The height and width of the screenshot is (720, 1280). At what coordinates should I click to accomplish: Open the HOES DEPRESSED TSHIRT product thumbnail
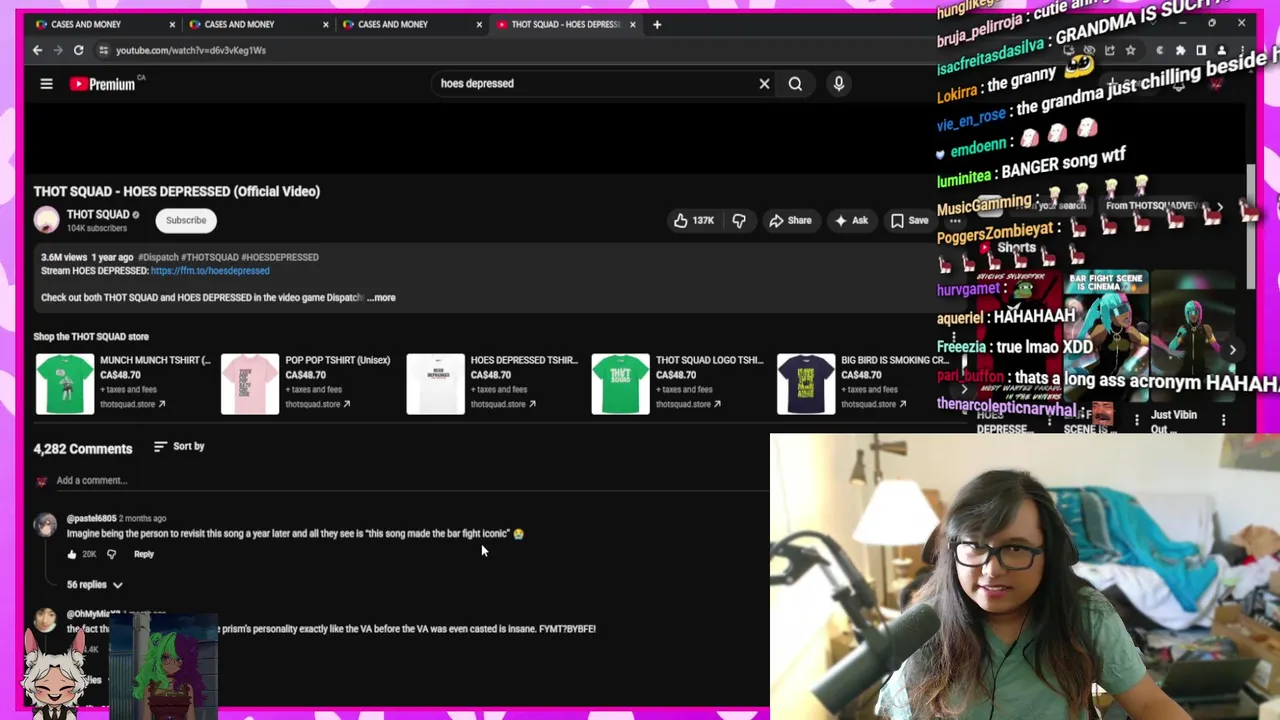click(435, 383)
